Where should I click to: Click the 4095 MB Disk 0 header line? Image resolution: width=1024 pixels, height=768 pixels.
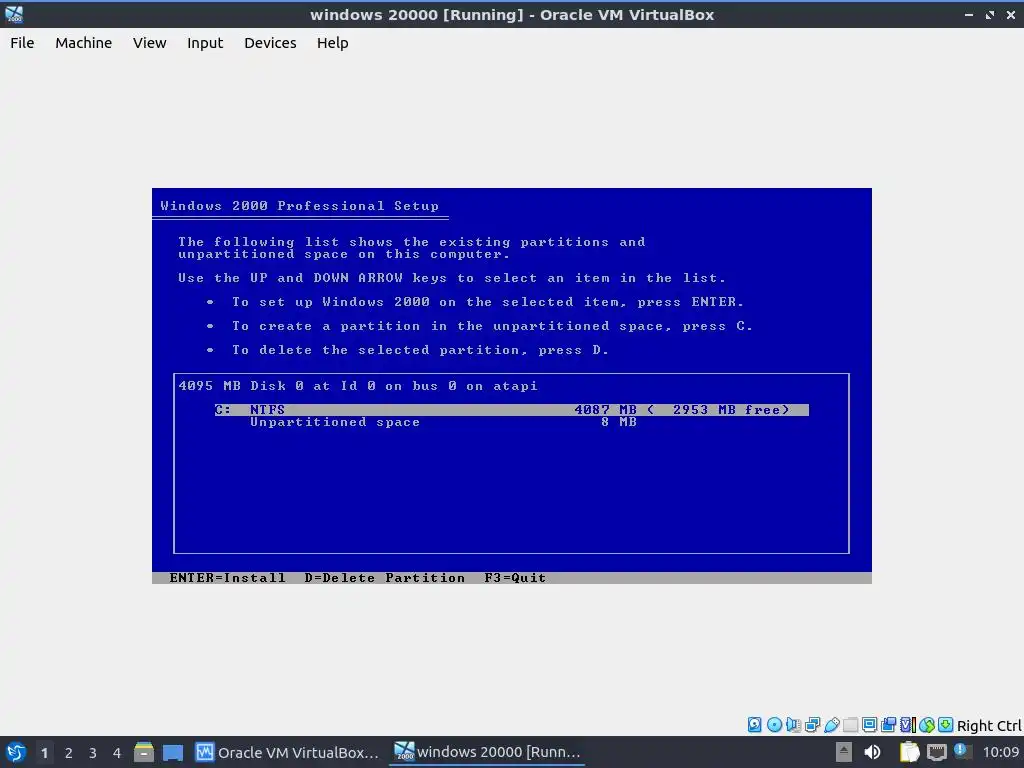pos(358,386)
